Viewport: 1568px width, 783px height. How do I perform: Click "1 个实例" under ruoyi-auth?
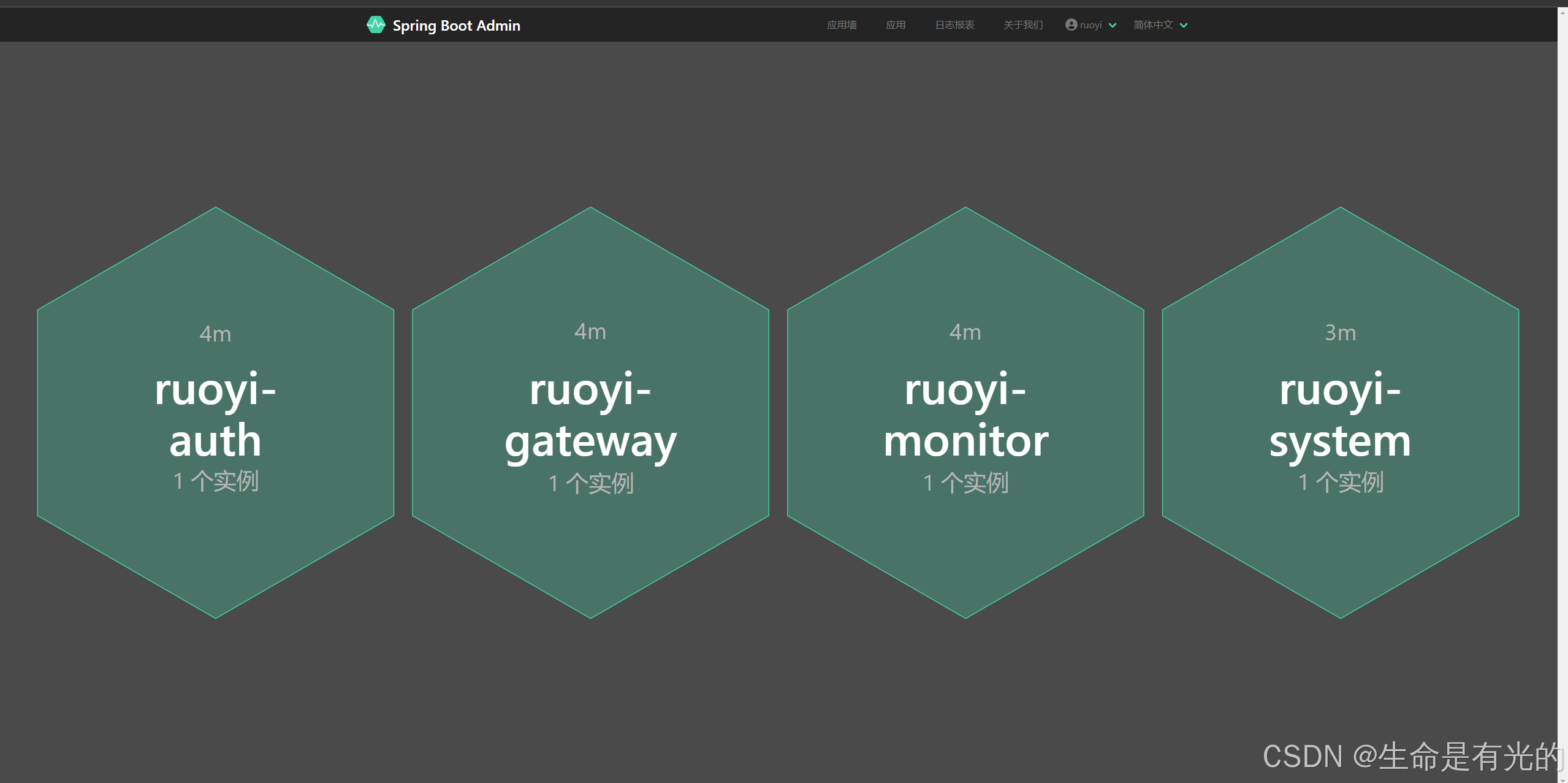[216, 481]
